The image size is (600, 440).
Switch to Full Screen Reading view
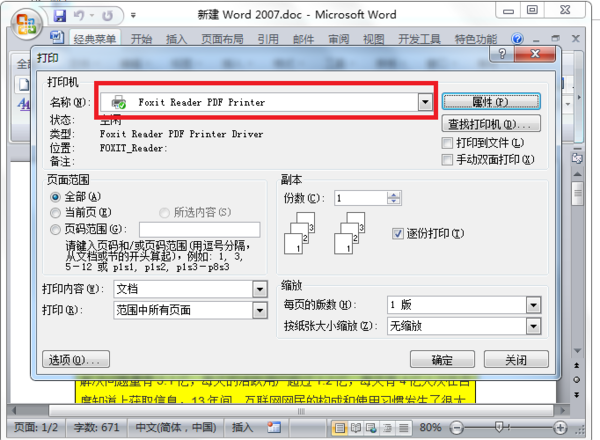click(356, 427)
